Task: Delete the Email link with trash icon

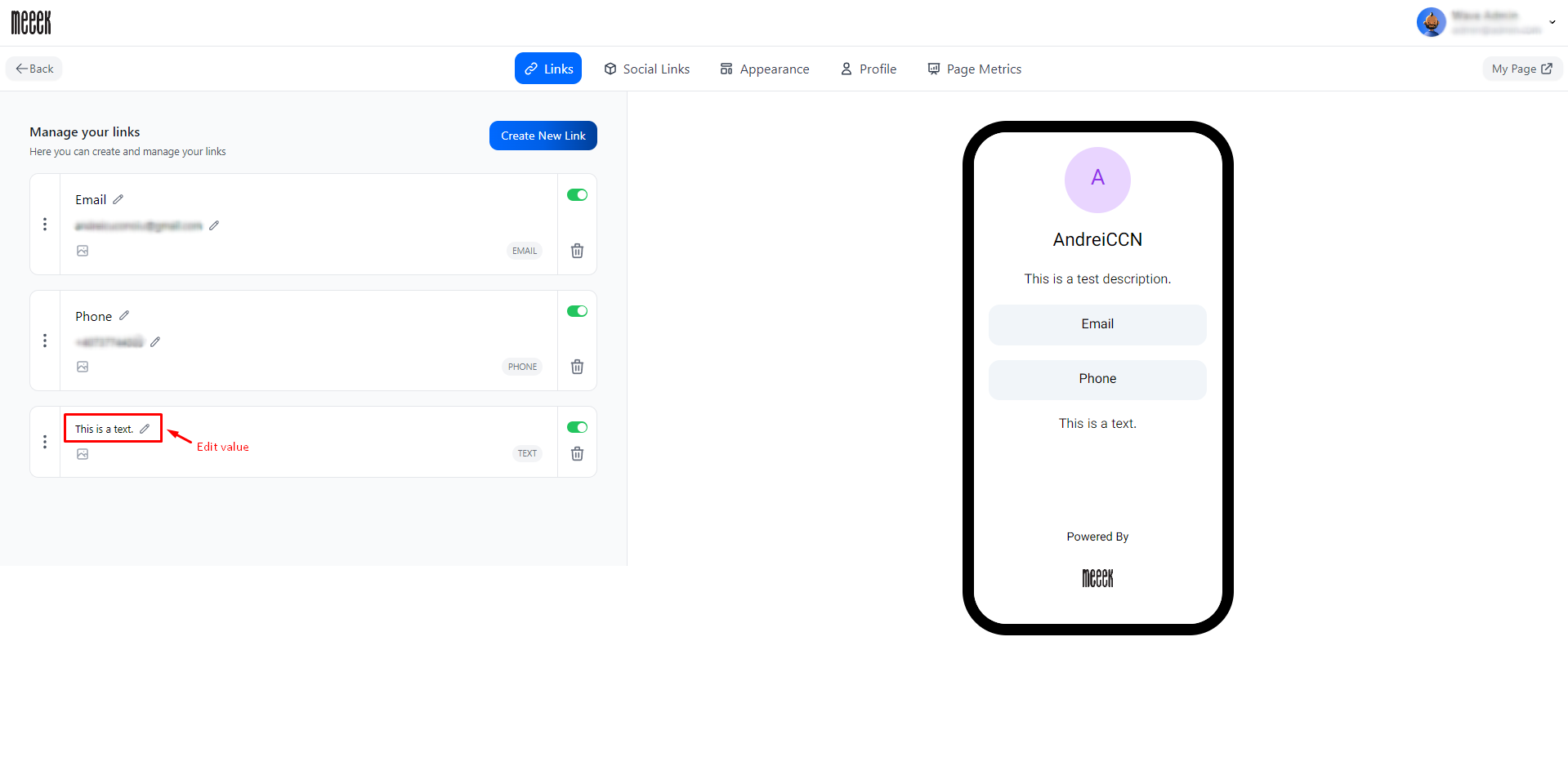Action: click(x=577, y=251)
